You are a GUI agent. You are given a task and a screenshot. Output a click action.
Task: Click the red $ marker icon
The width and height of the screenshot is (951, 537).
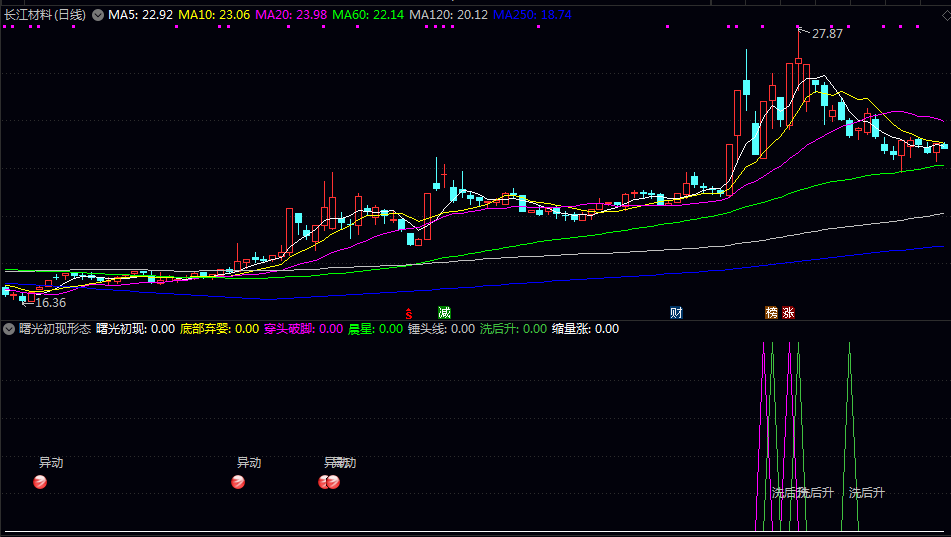(x=408, y=312)
